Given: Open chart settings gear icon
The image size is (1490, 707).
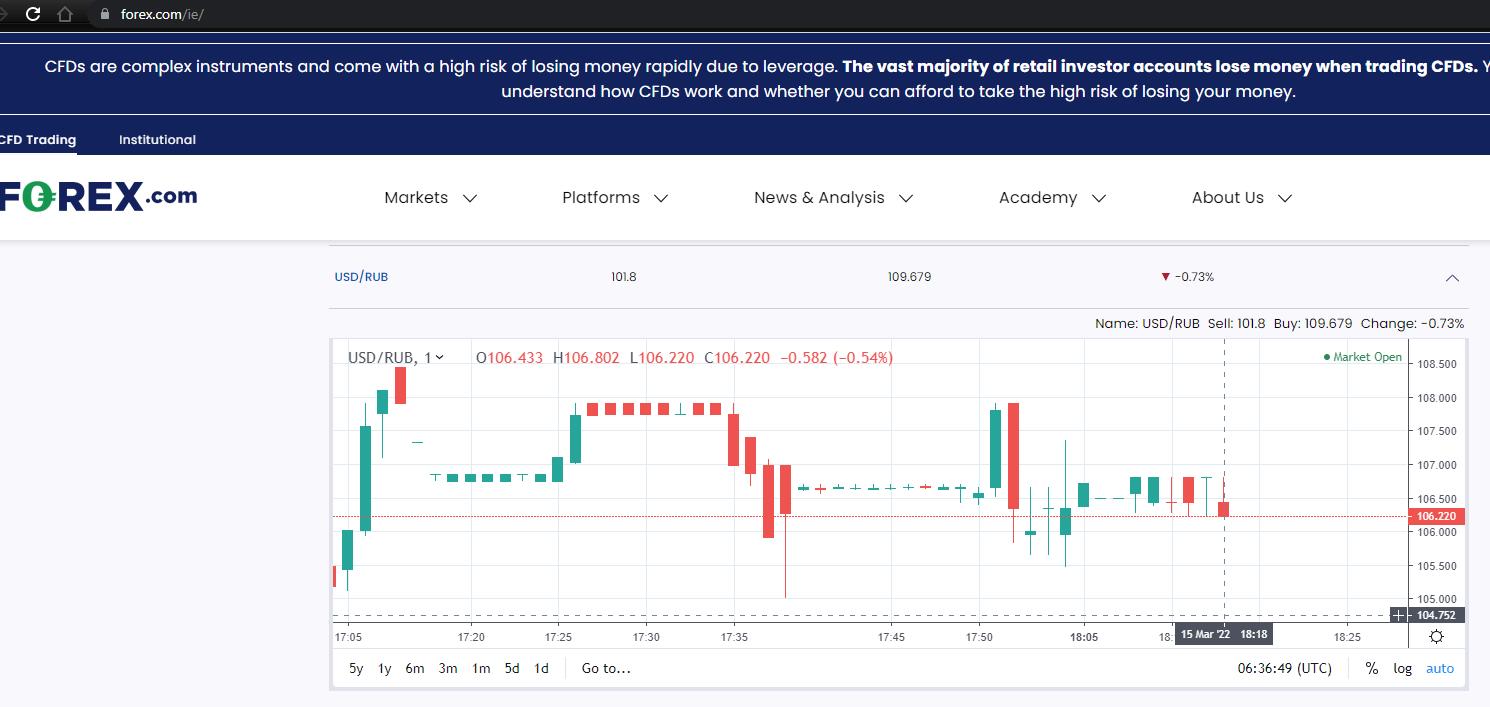Looking at the screenshot, I should pos(1436,637).
